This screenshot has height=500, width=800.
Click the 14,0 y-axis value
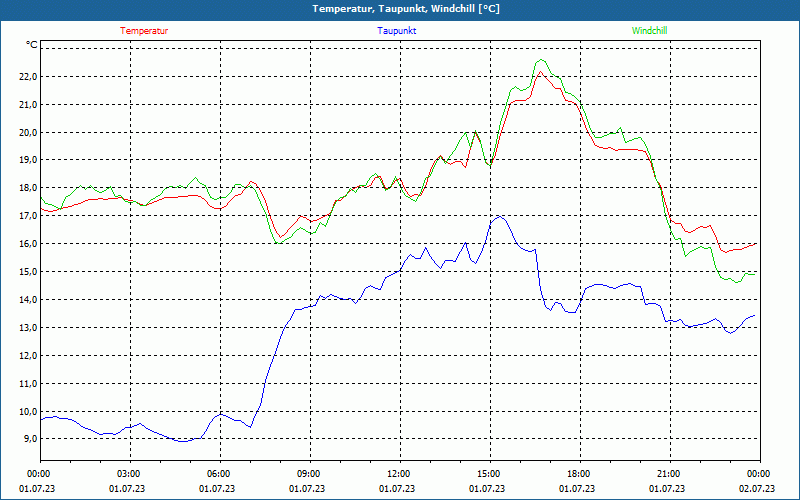[28, 299]
